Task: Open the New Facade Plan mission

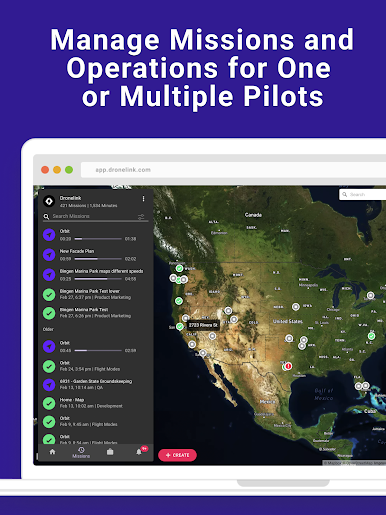Action: [96, 255]
